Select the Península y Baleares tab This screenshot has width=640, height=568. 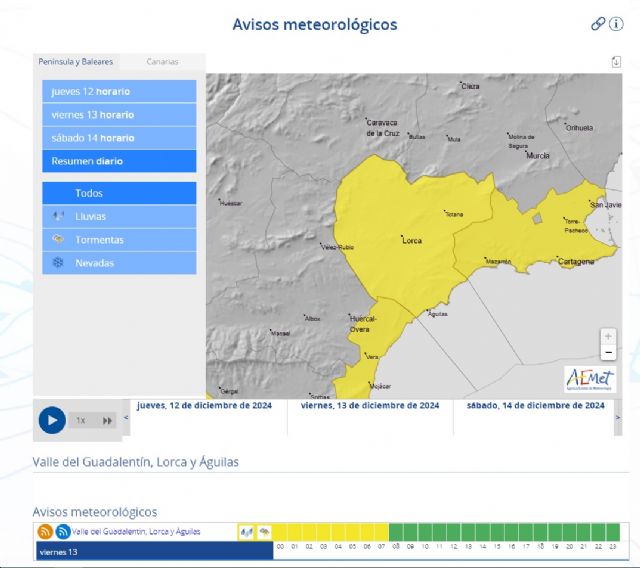(76, 62)
